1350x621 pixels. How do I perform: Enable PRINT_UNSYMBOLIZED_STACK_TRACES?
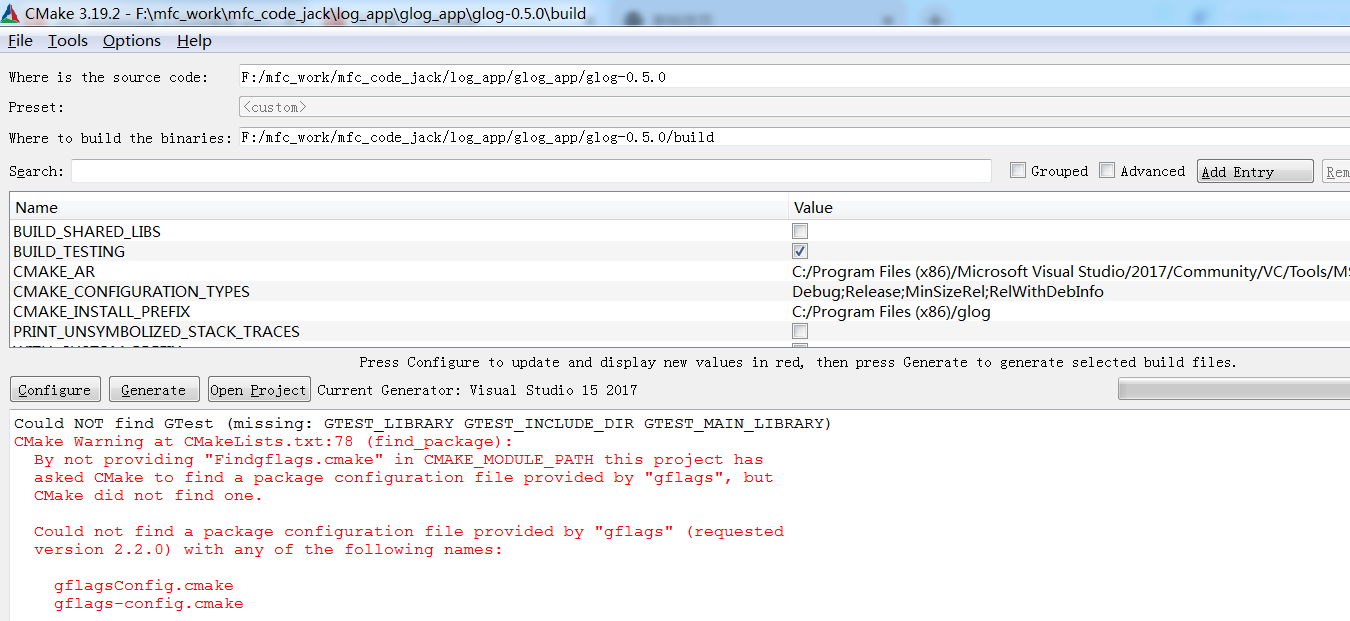[x=799, y=331]
